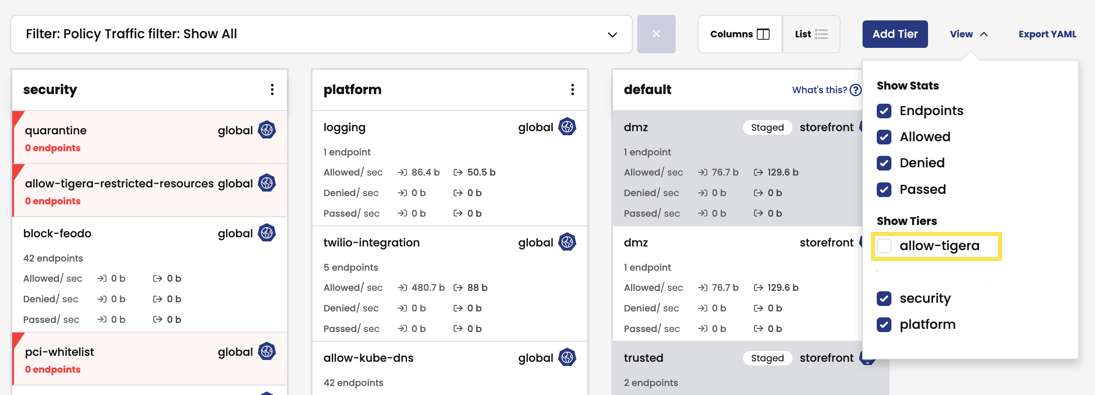Toggle the platform tier checkbox
Image resolution: width=1095 pixels, height=395 pixels.
point(884,325)
